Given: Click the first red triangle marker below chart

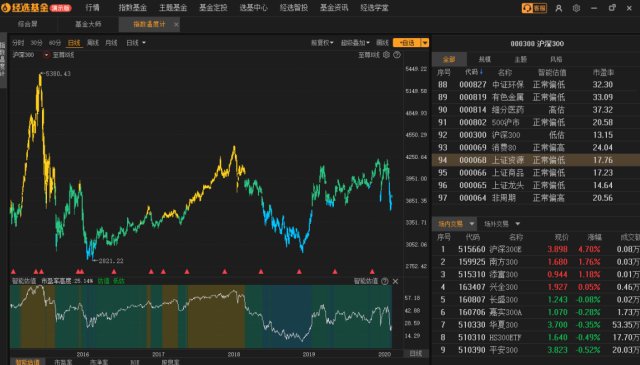Looking at the screenshot, I should [13, 272].
